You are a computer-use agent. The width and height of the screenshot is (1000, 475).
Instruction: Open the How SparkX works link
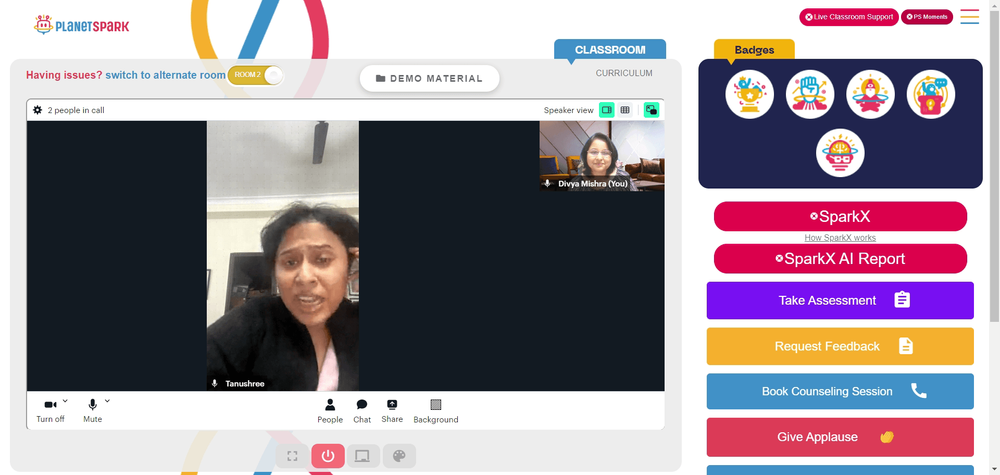(840, 238)
